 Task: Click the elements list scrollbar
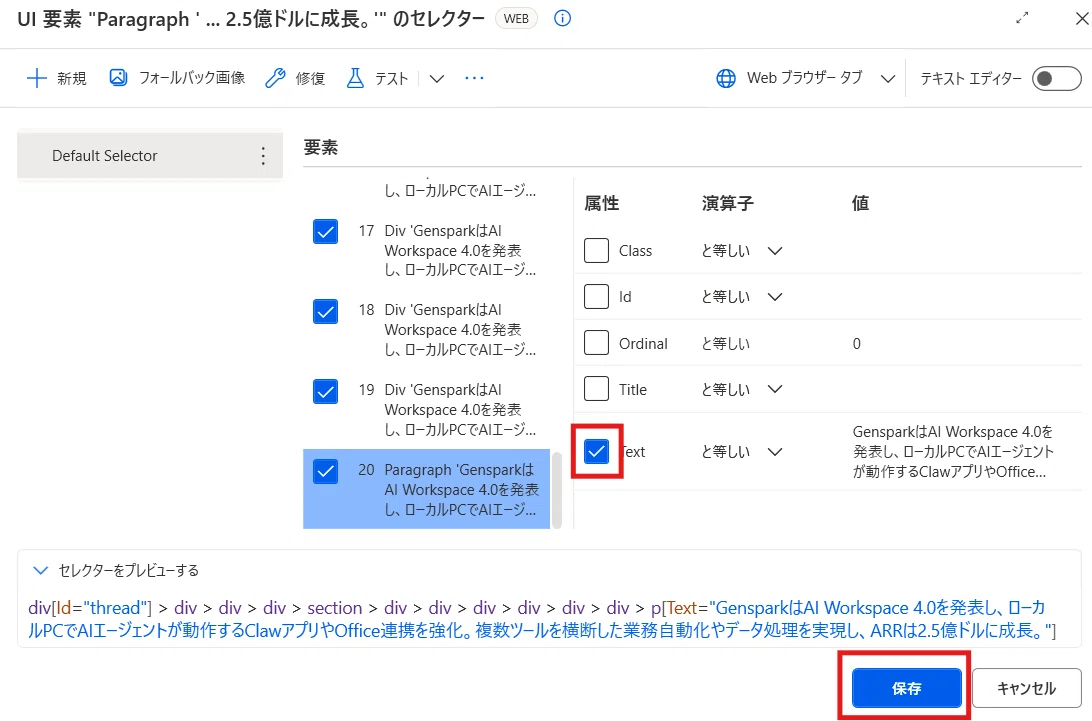click(556, 490)
